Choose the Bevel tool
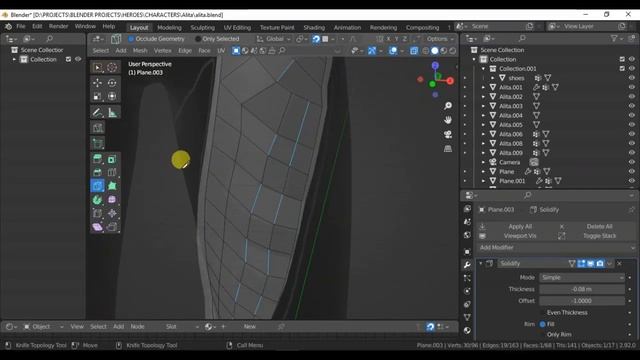 (98, 172)
